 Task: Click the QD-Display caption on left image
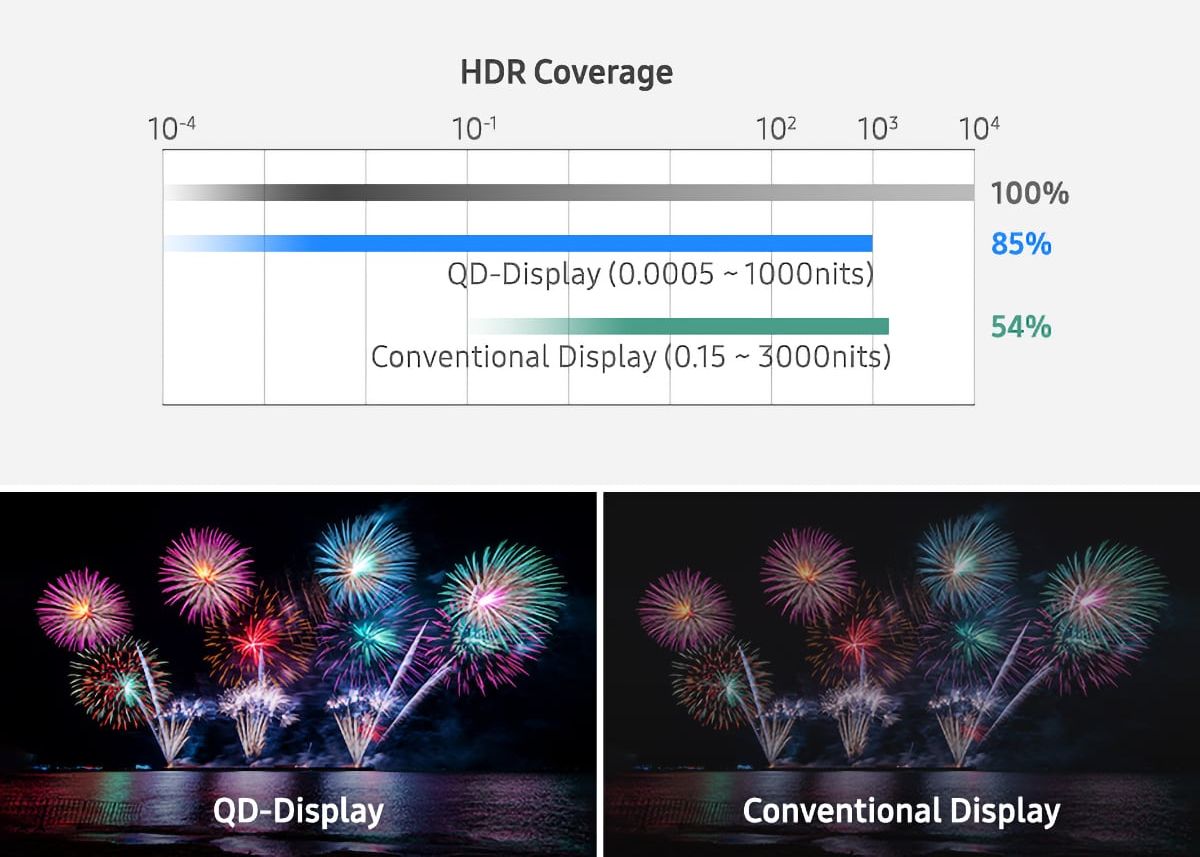click(x=298, y=810)
